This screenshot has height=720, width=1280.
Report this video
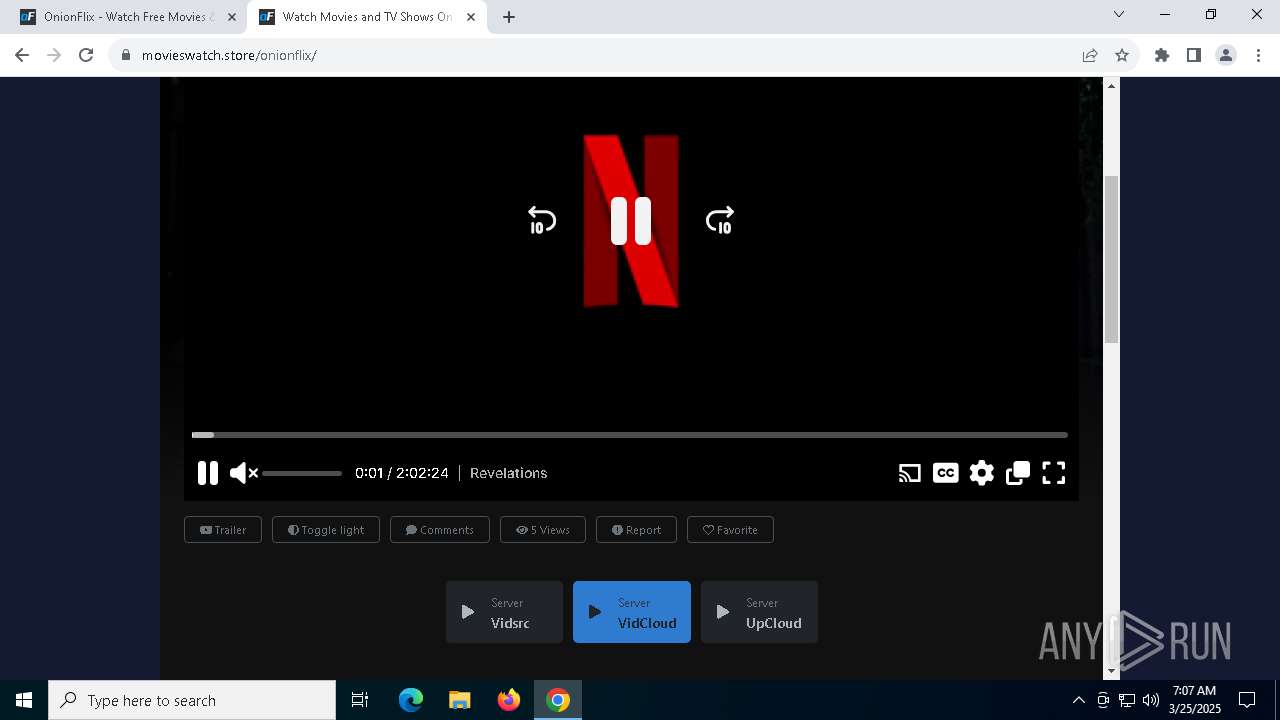tap(636, 530)
